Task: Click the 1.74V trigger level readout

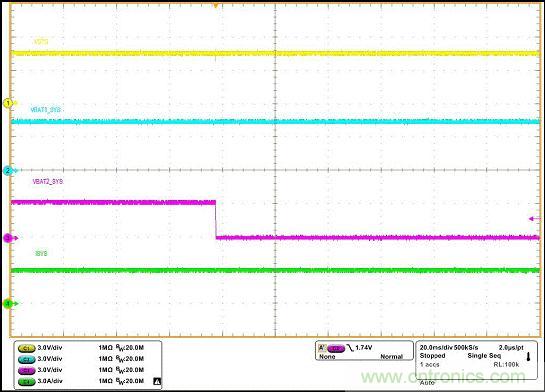Action: 364,348
